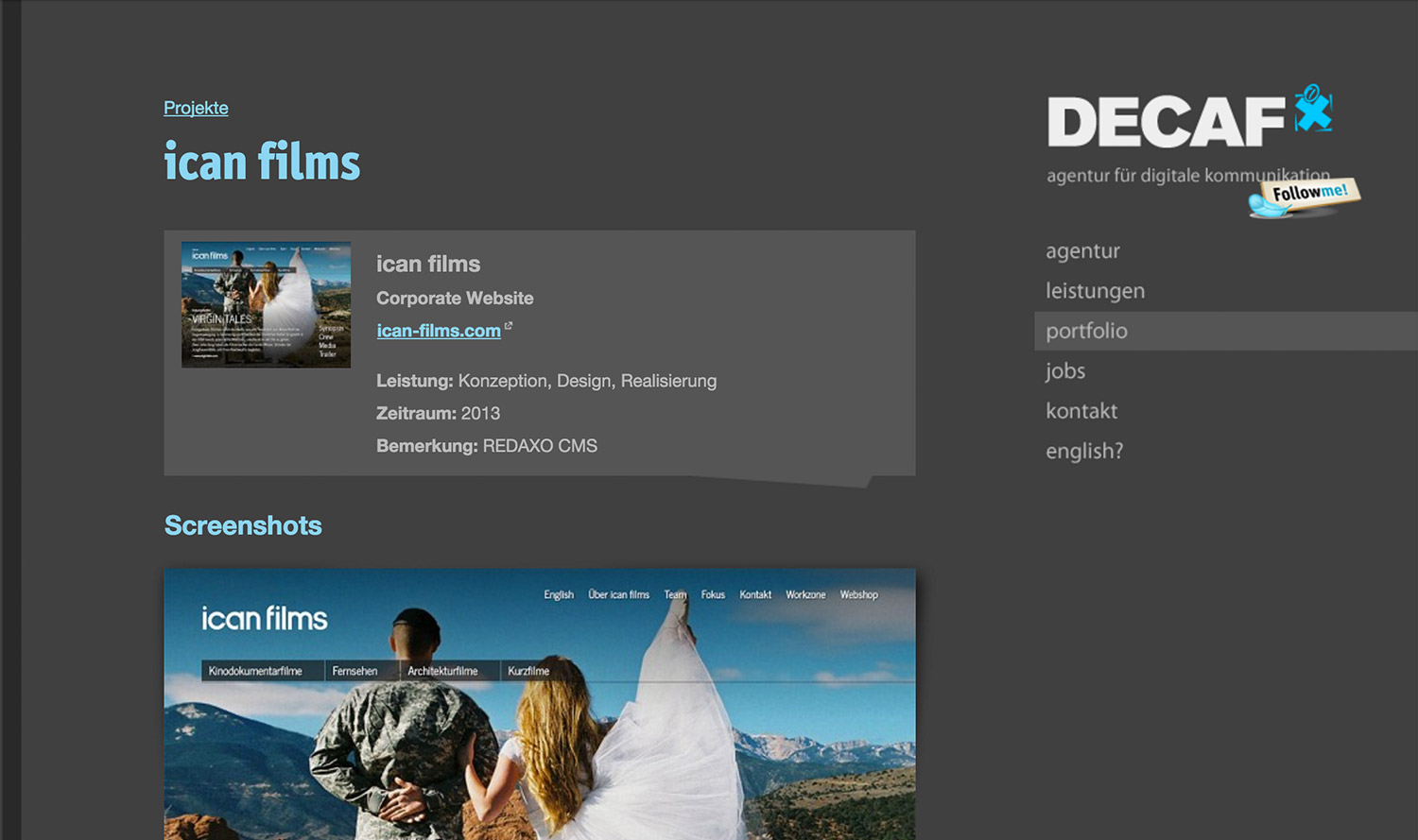Click kontakt in the right sidebar
Viewport: 1418px width, 840px height.
[1081, 411]
